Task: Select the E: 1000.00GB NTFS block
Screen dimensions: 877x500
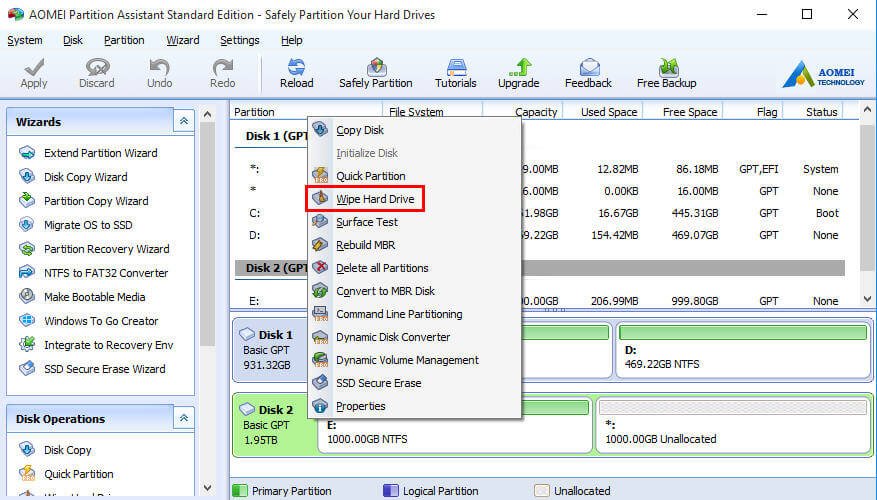Action: coord(455,424)
